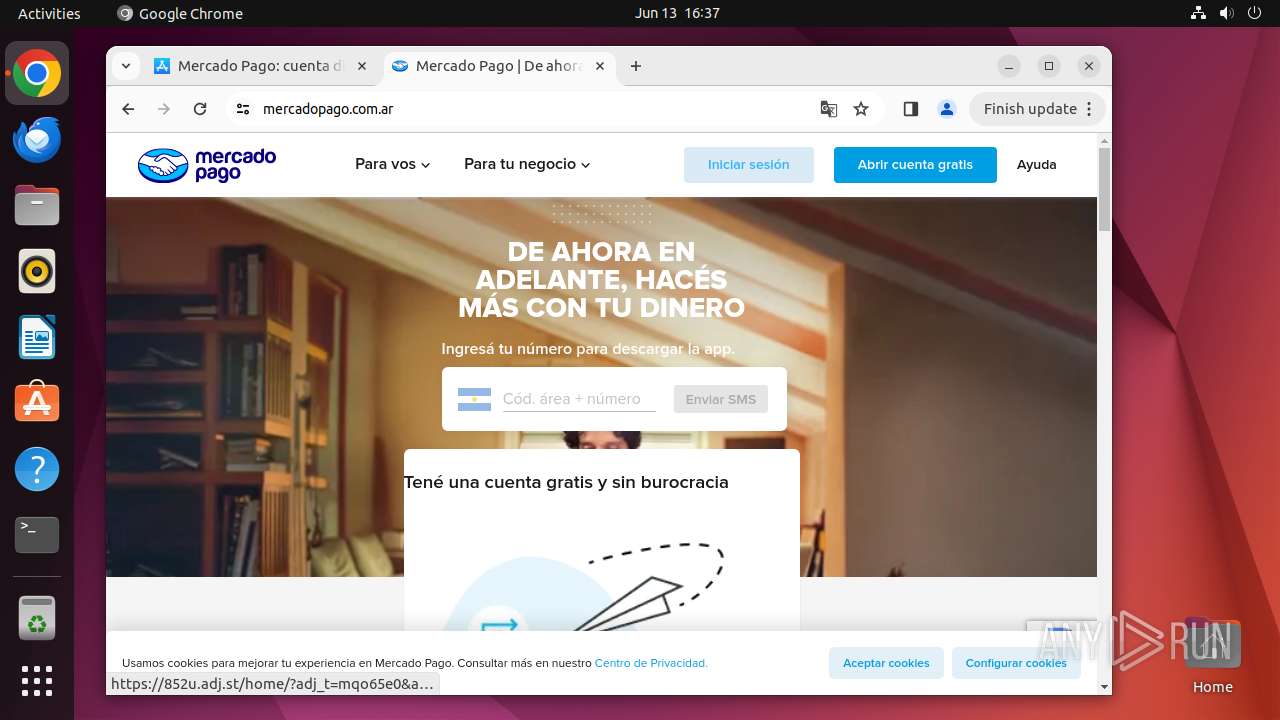1280x720 pixels.
Task: Click the scrollbar down arrow
Action: click(x=1104, y=687)
